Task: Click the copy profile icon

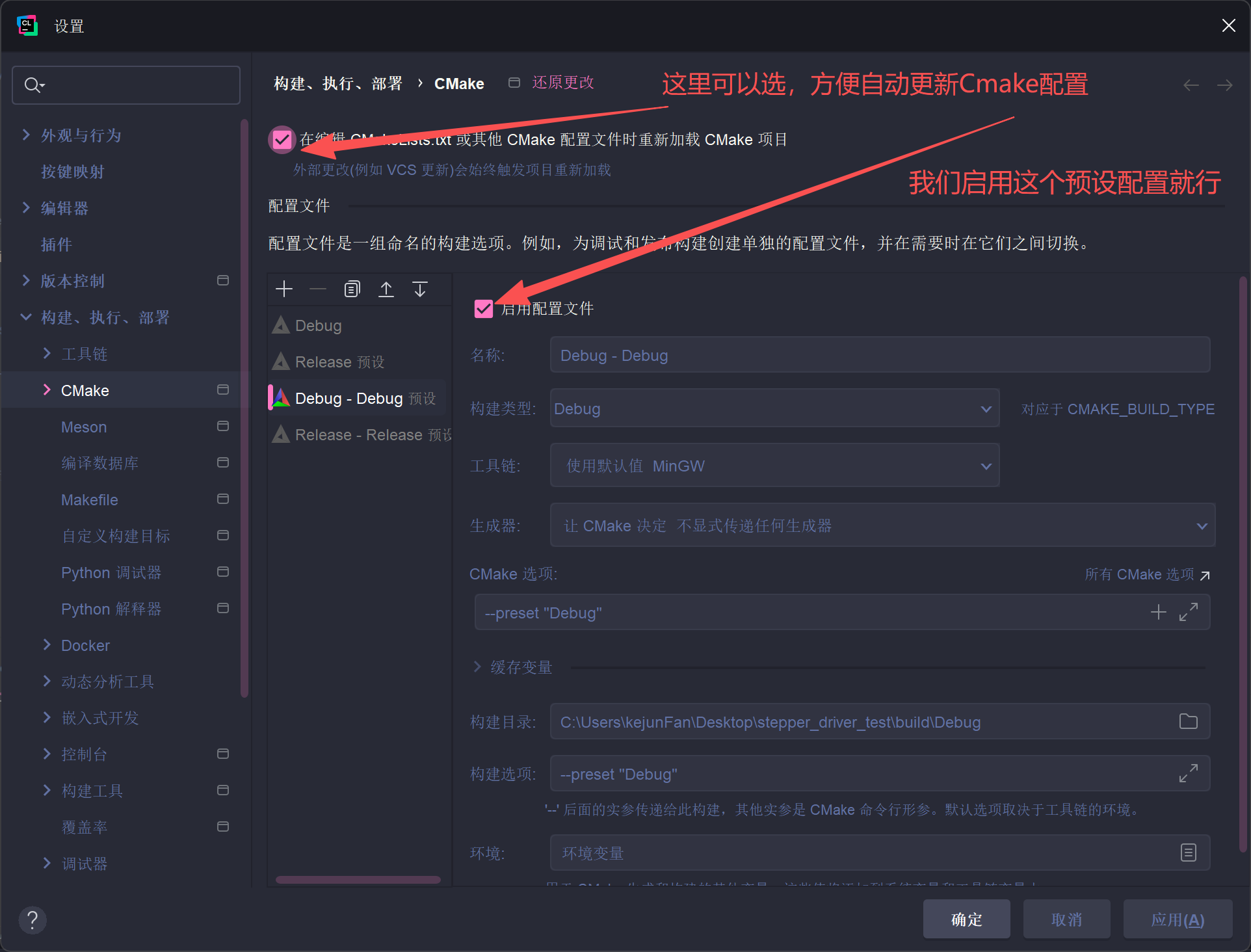Action: [x=352, y=289]
